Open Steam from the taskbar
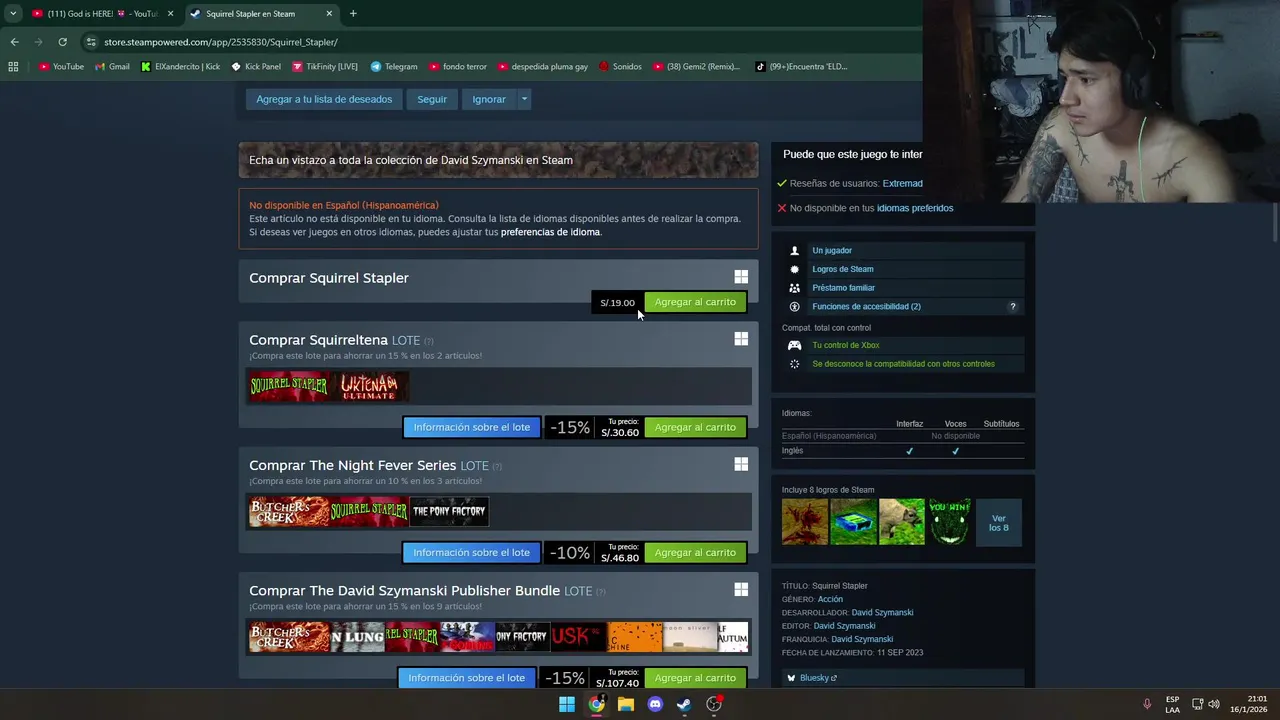Screen dimensions: 1280x720 [684, 704]
